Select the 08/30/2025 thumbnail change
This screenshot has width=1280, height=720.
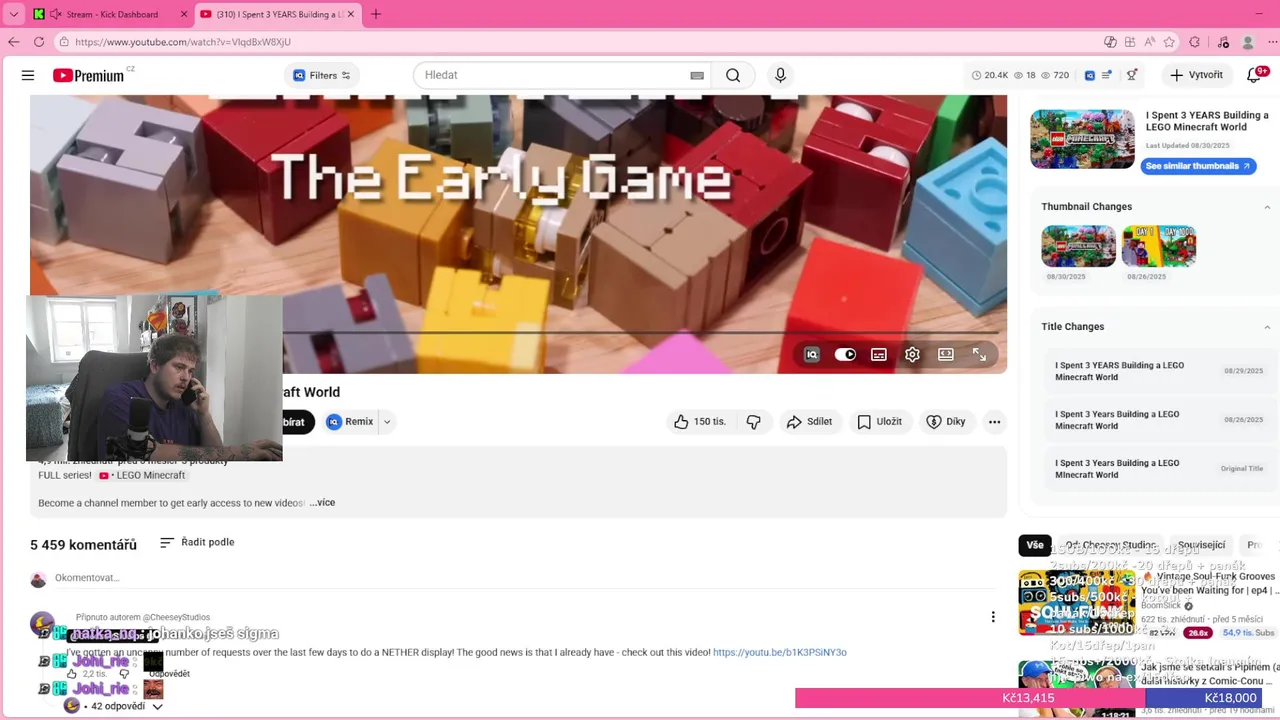pyautogui.click(x=1078, y=246)
